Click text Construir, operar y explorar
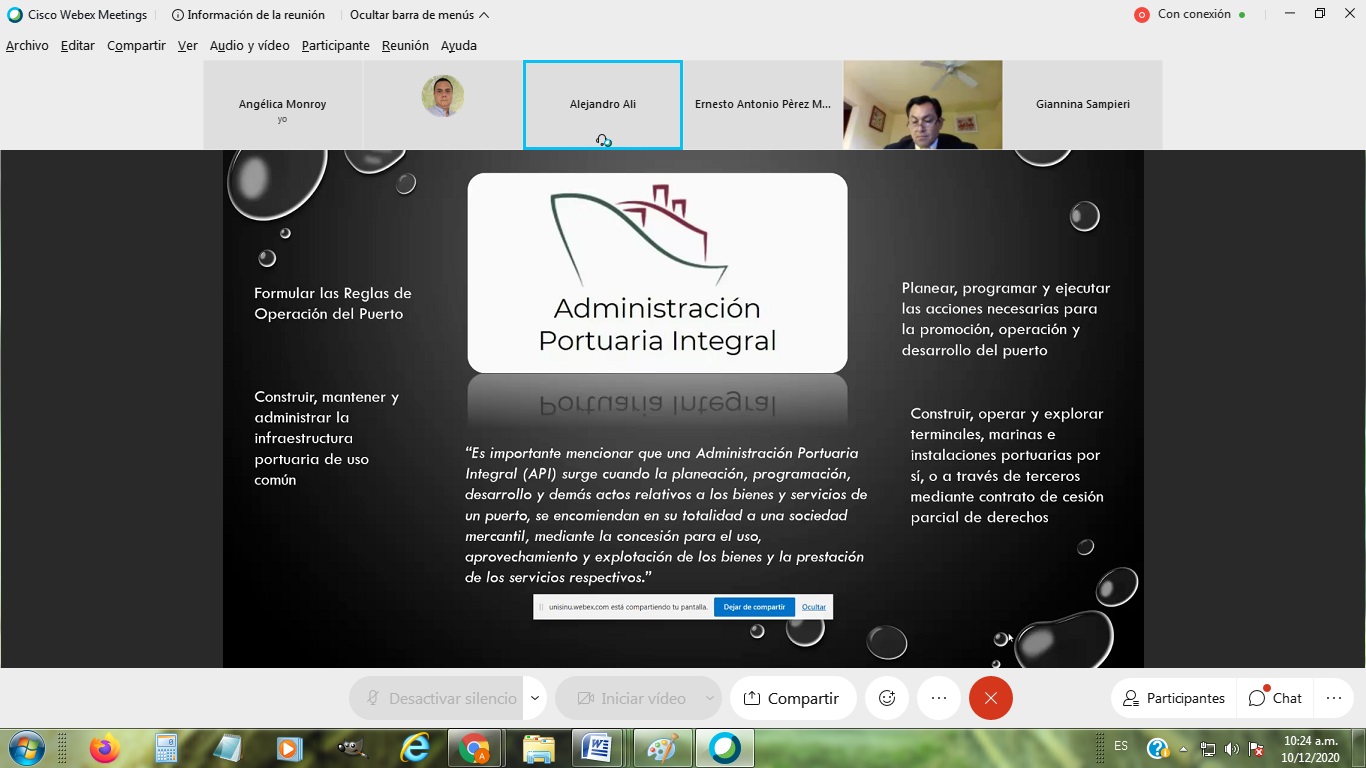 point(1007,465)
